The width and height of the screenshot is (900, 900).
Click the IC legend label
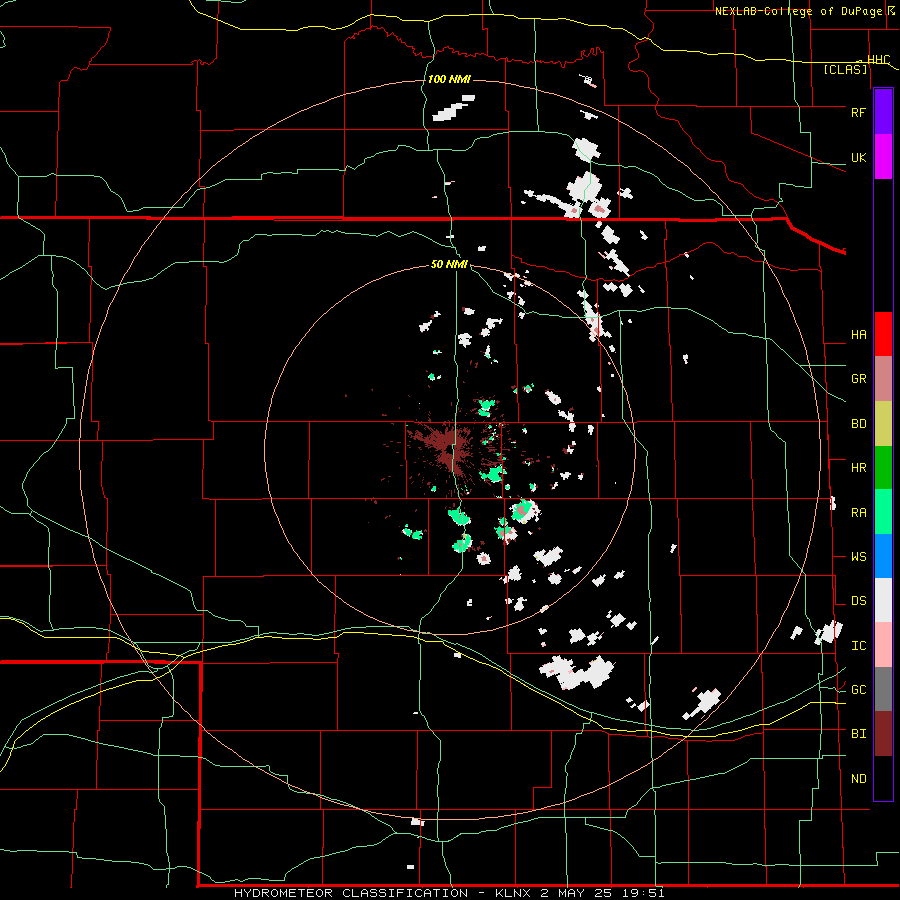858,646
